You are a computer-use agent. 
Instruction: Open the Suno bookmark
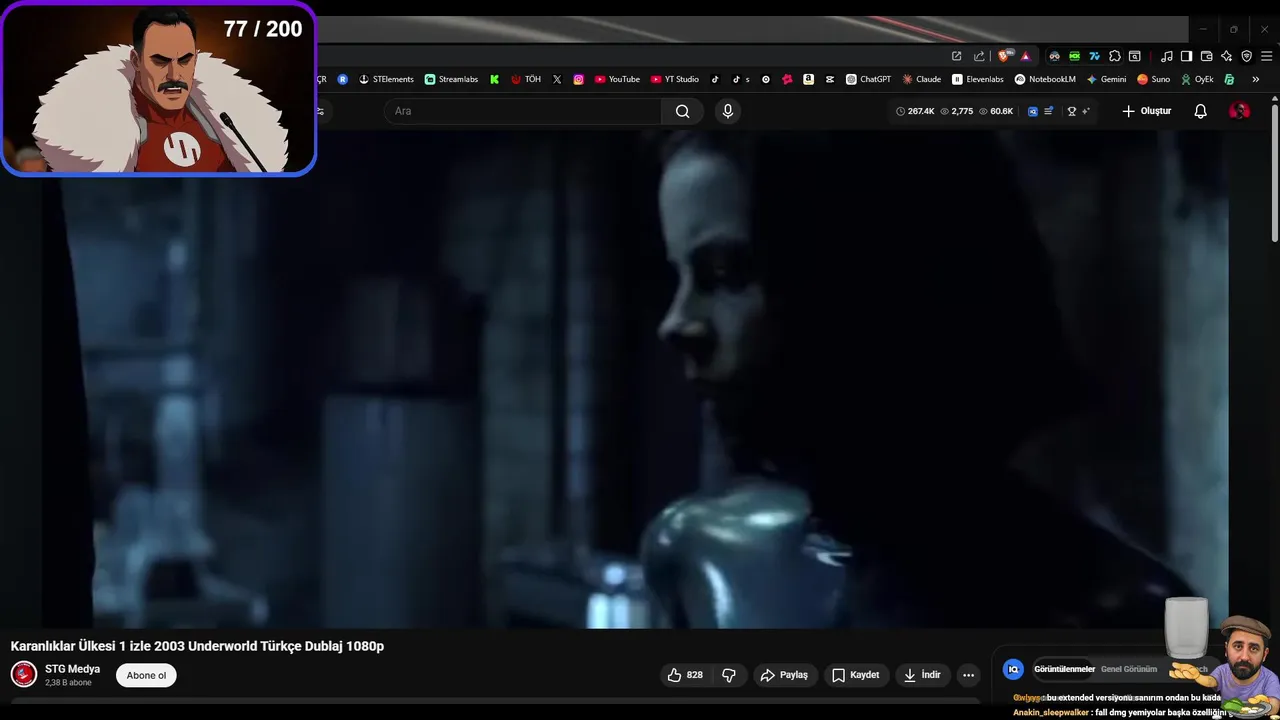(1153, 79)
